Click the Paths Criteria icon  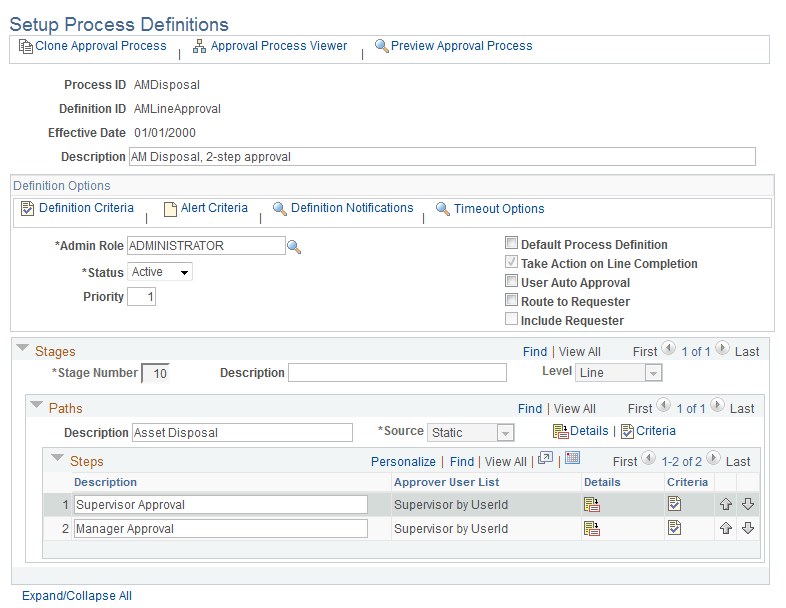pyautogui.click(x=627, y=431)
